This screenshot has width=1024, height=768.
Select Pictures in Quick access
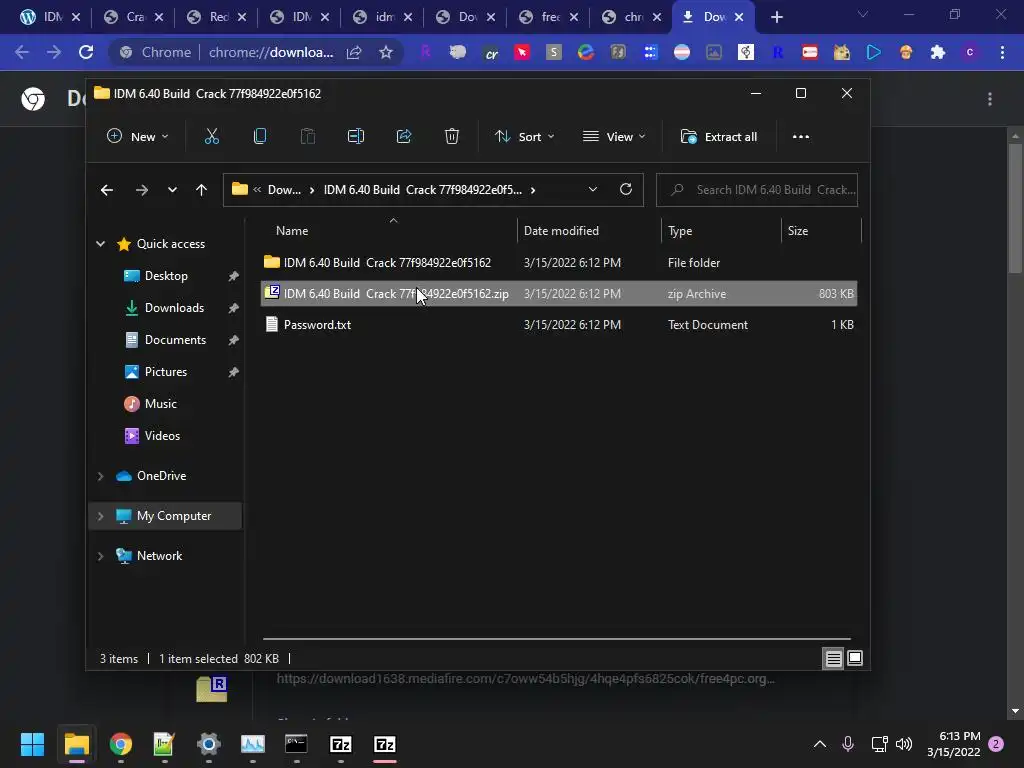(x=166, y=372)
